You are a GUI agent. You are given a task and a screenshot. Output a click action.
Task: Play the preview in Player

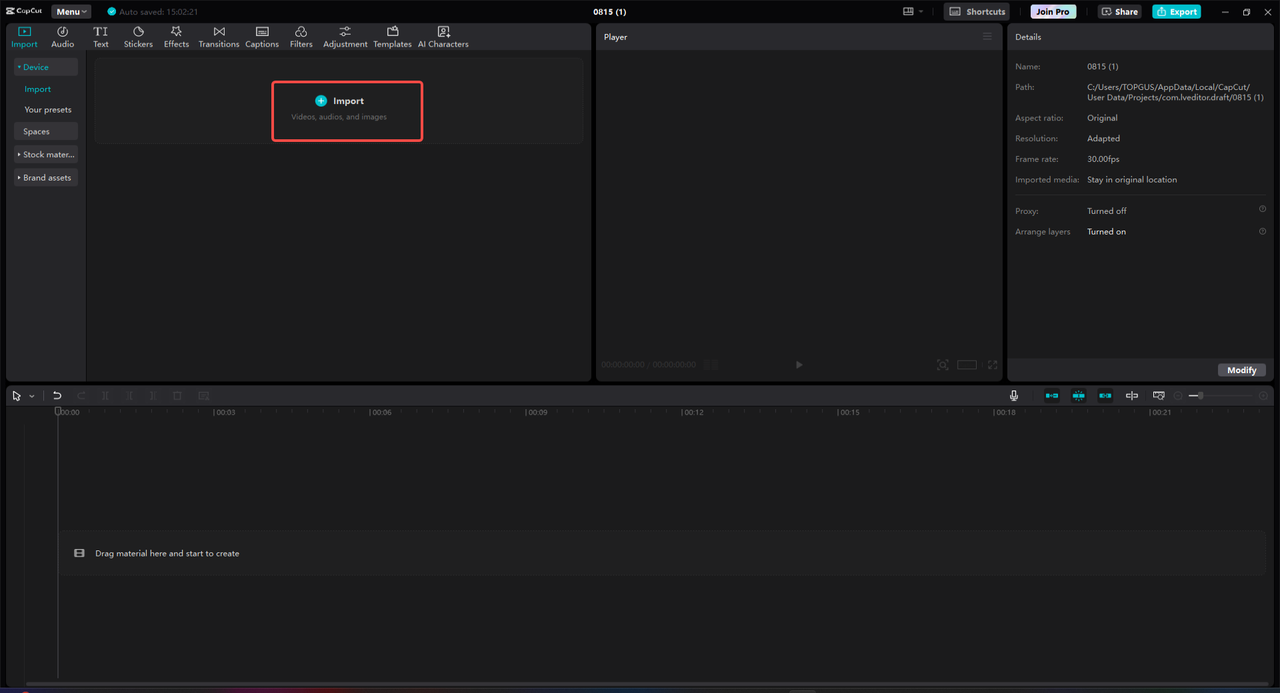799,365
